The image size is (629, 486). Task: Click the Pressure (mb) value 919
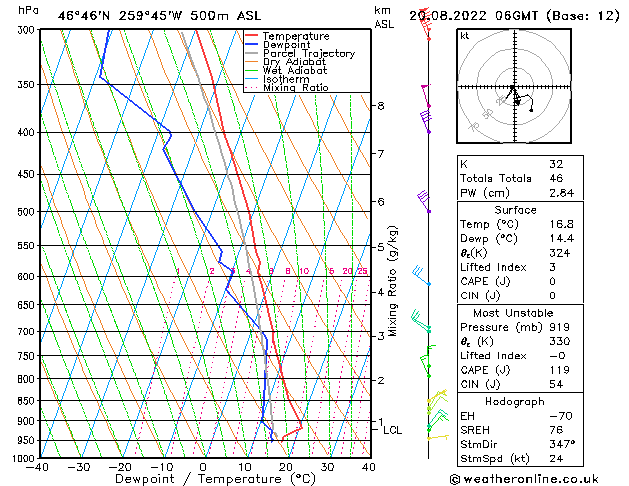560,327
